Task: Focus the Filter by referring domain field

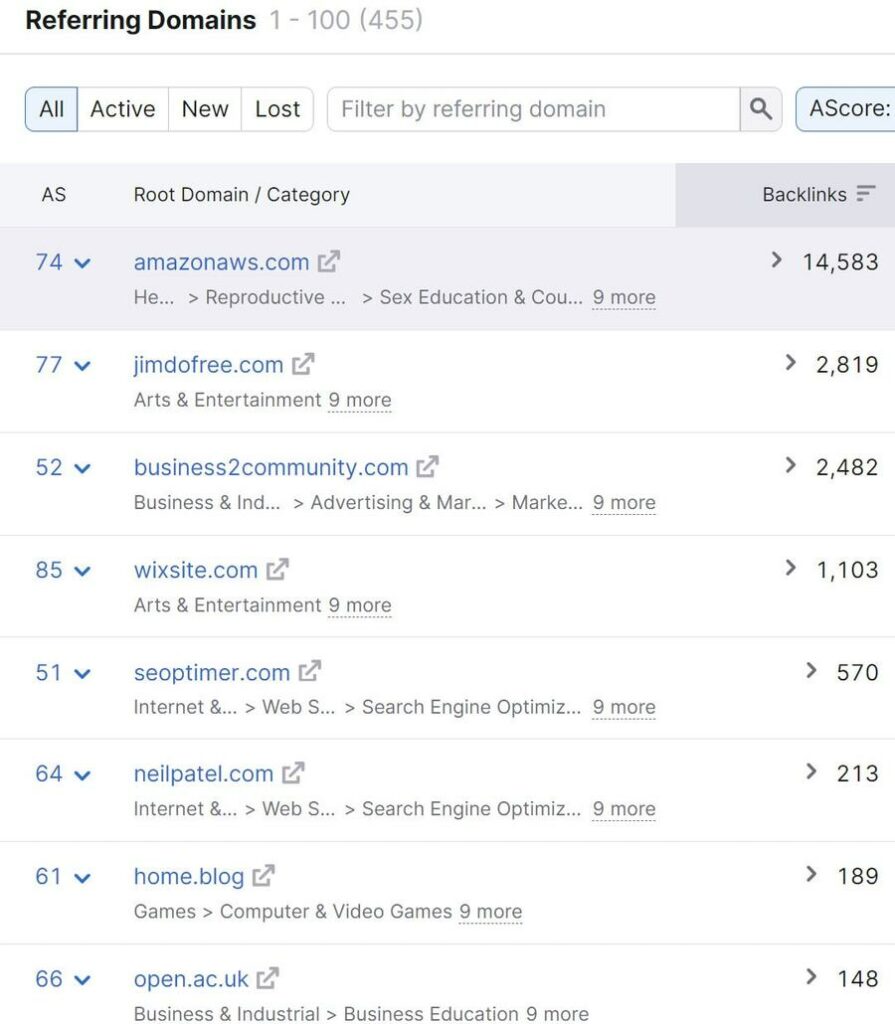Action: coord(534,109)
